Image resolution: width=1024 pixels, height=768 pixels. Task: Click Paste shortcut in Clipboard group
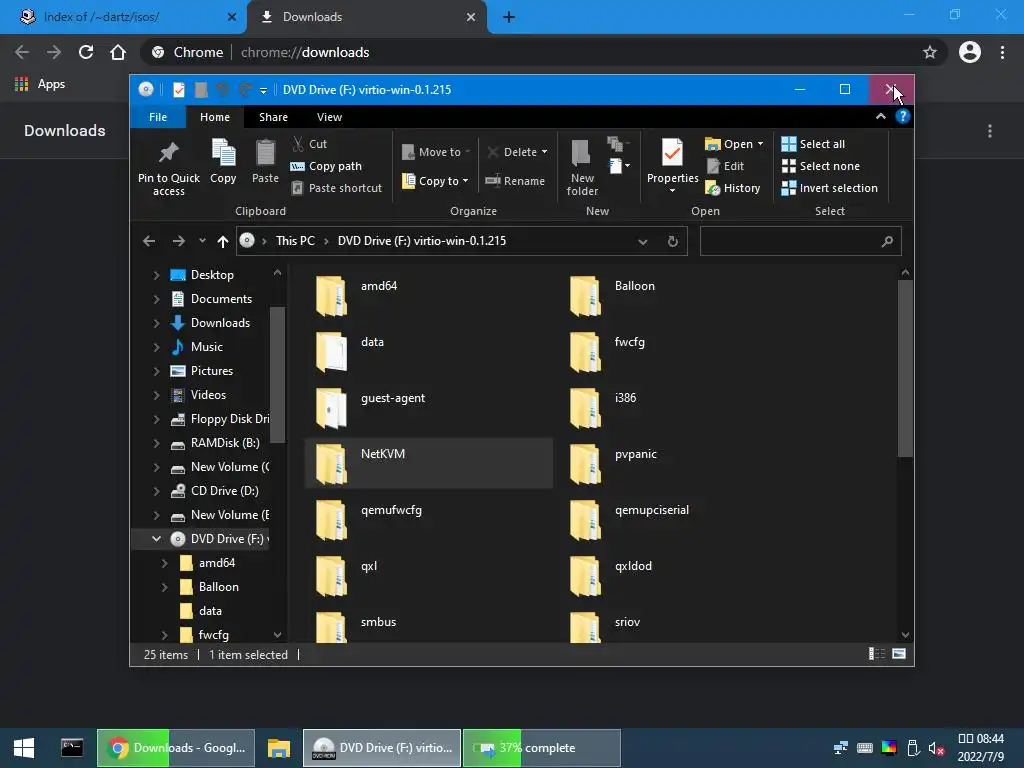pos(336,188)
